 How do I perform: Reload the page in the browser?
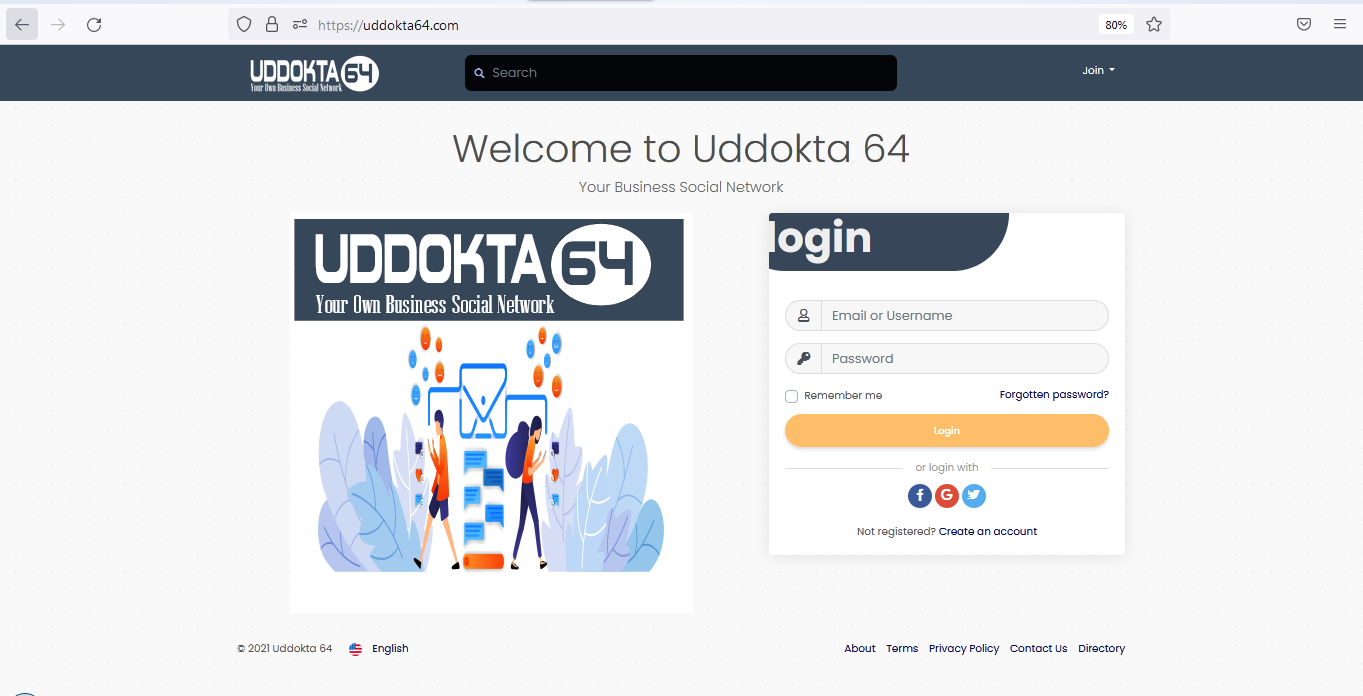coord(94,25)
